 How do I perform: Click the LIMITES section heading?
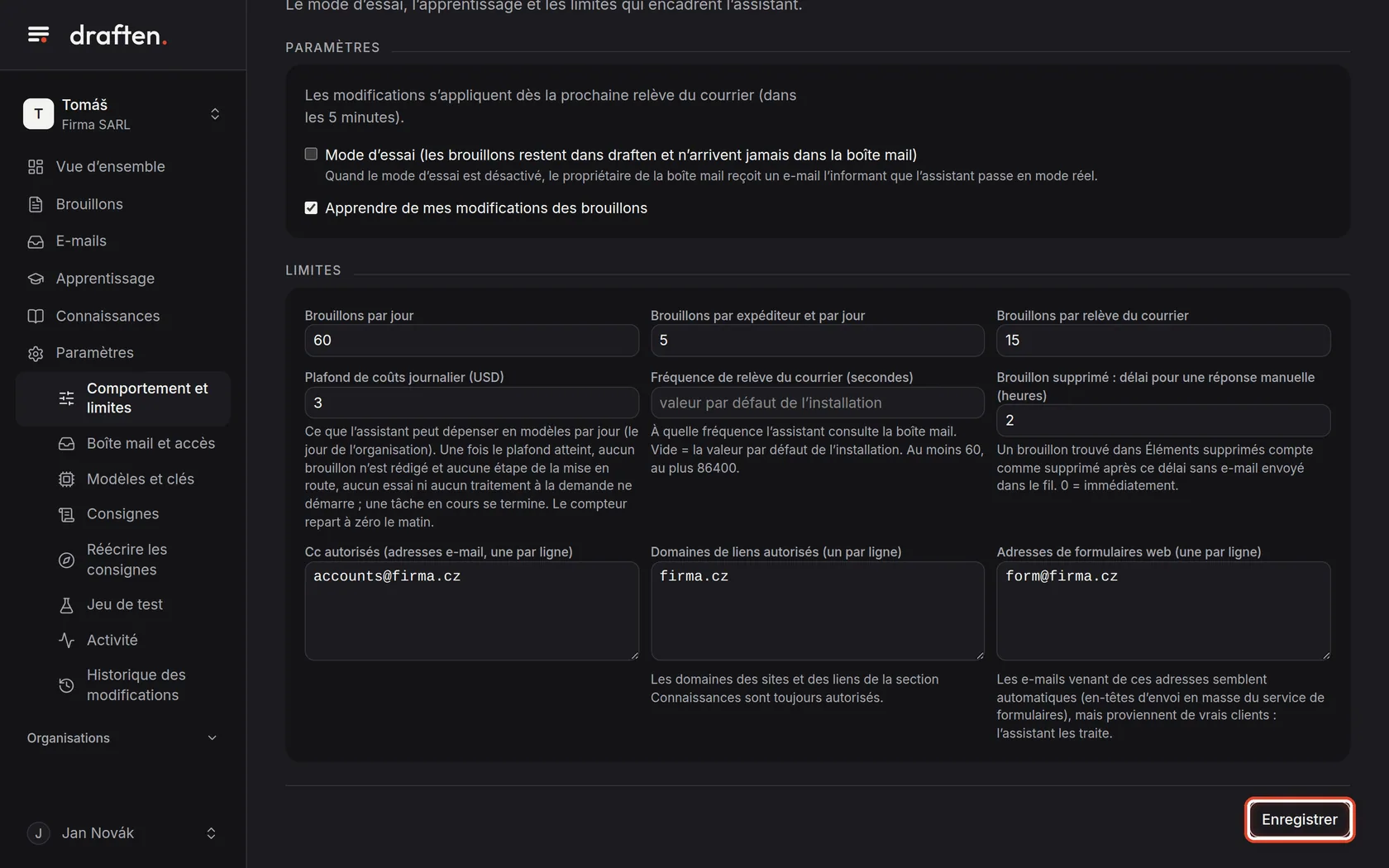click(x=313, y=270)
